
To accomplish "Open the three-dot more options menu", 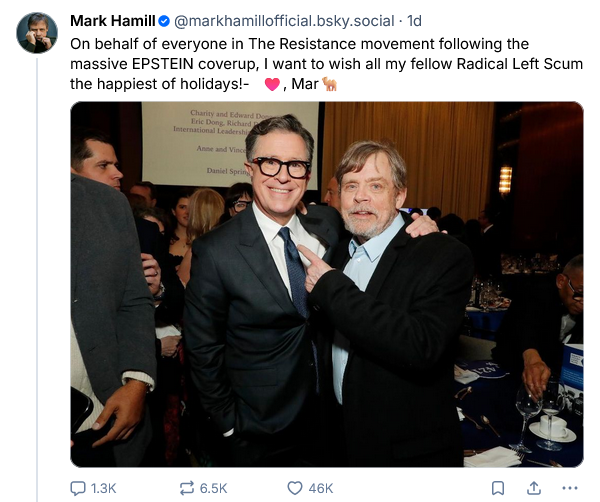I will click(571, 488).
